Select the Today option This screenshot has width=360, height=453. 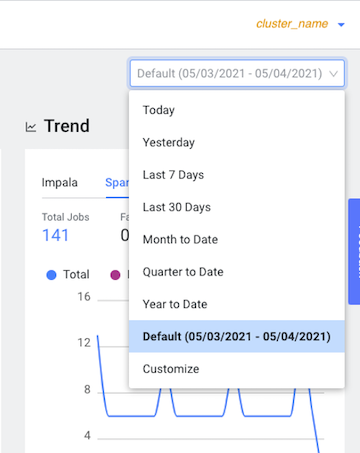pyautogui.click(x=237, y=110)
